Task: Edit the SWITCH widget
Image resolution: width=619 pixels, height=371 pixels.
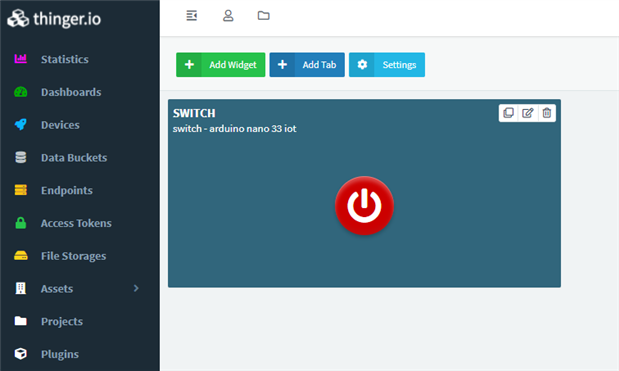Action: pos(527,113)
